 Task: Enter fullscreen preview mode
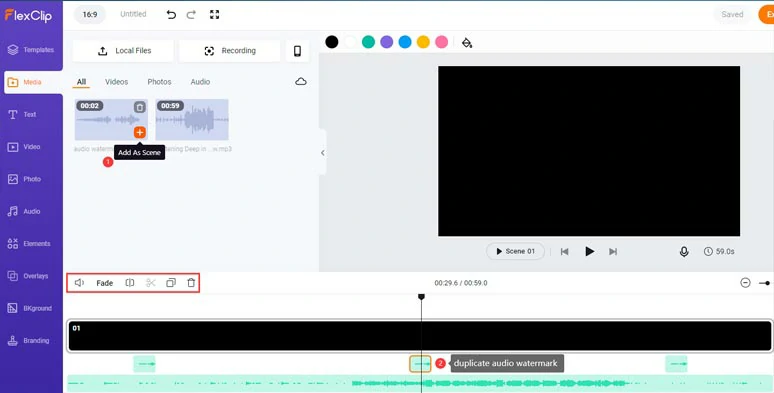[214, 15]
